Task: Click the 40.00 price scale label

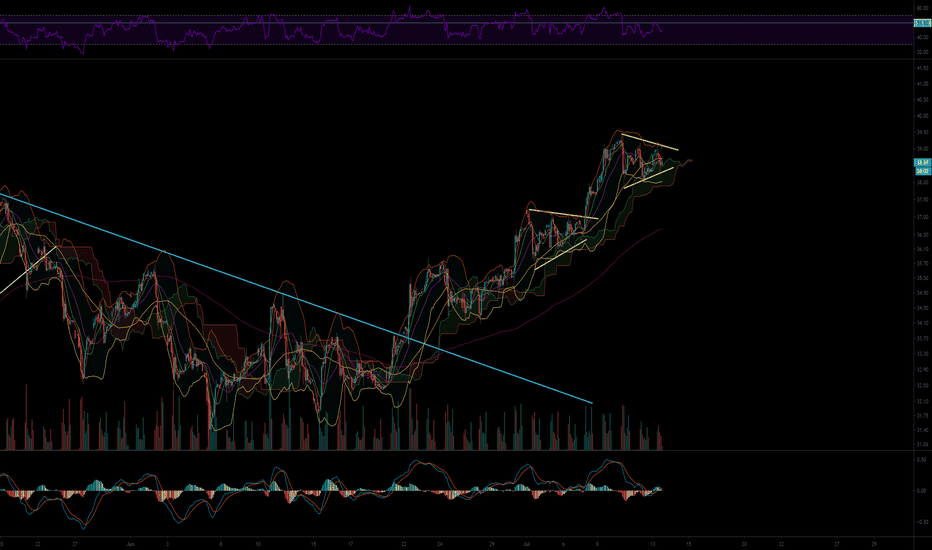Action: (x=923, y=116)
